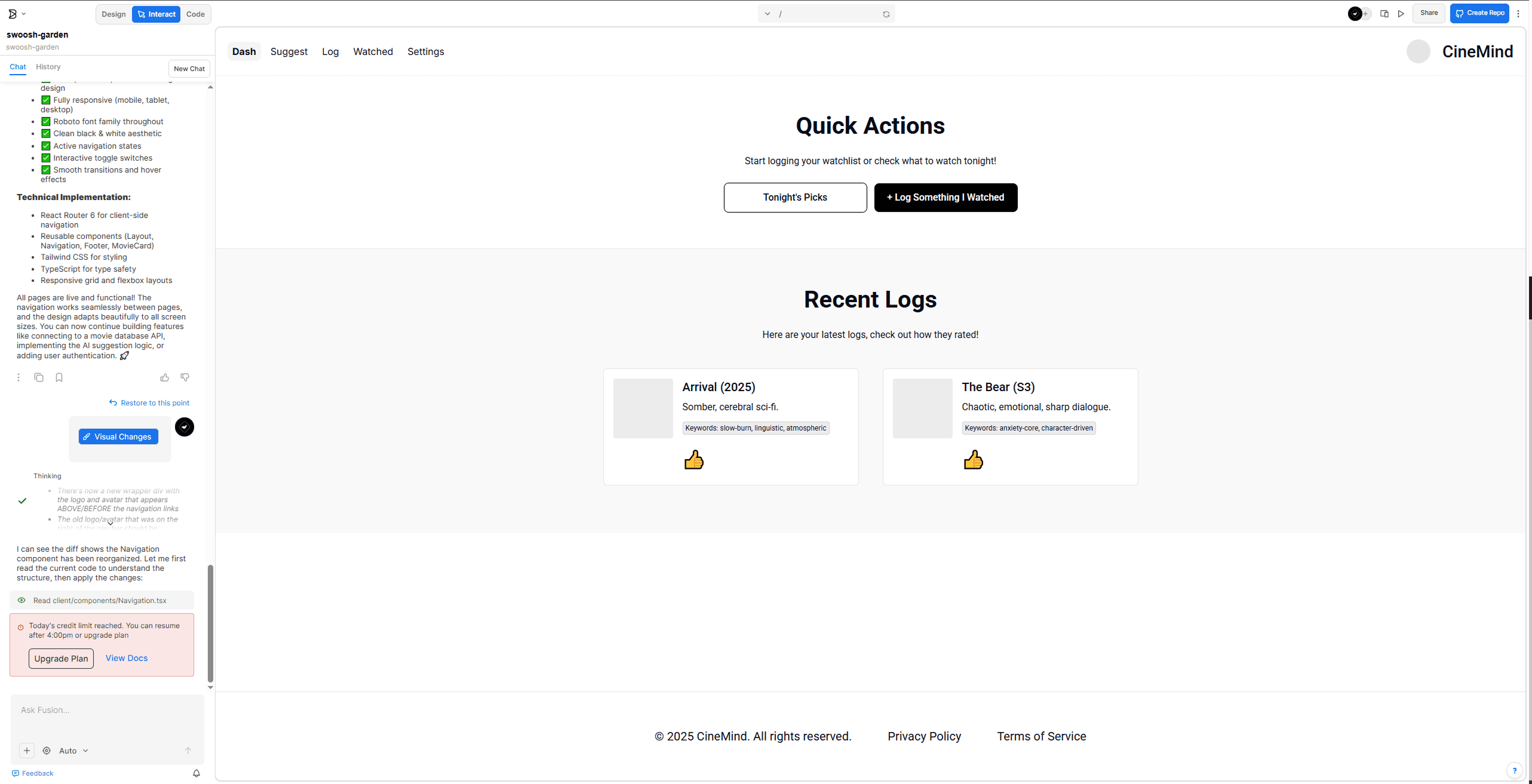Reload the preview with refresh icon
The height and width of the screenshot is (784, 1532).
click(x=886, y=14)
